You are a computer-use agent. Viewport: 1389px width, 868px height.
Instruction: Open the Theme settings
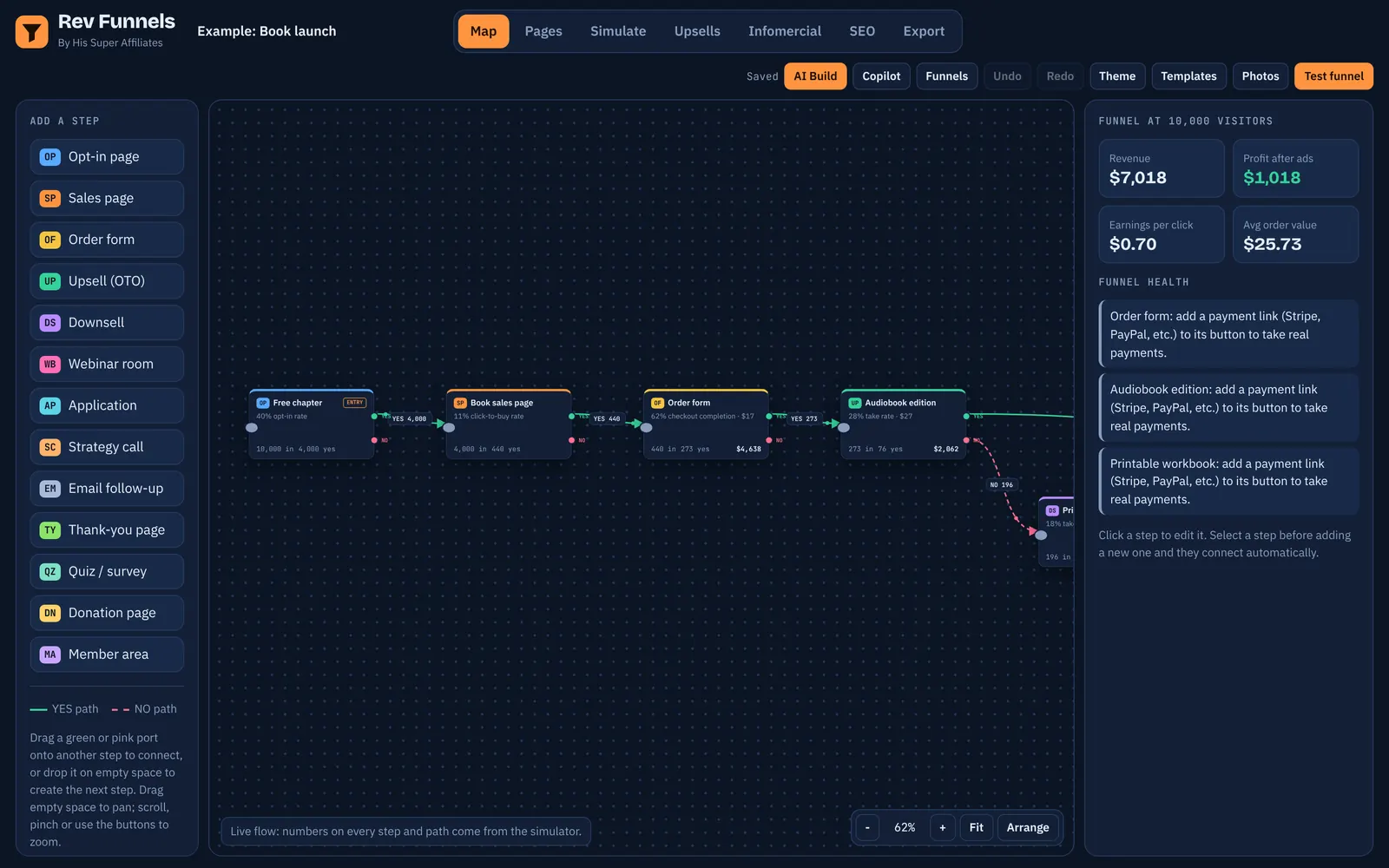tap(1117, 76)
